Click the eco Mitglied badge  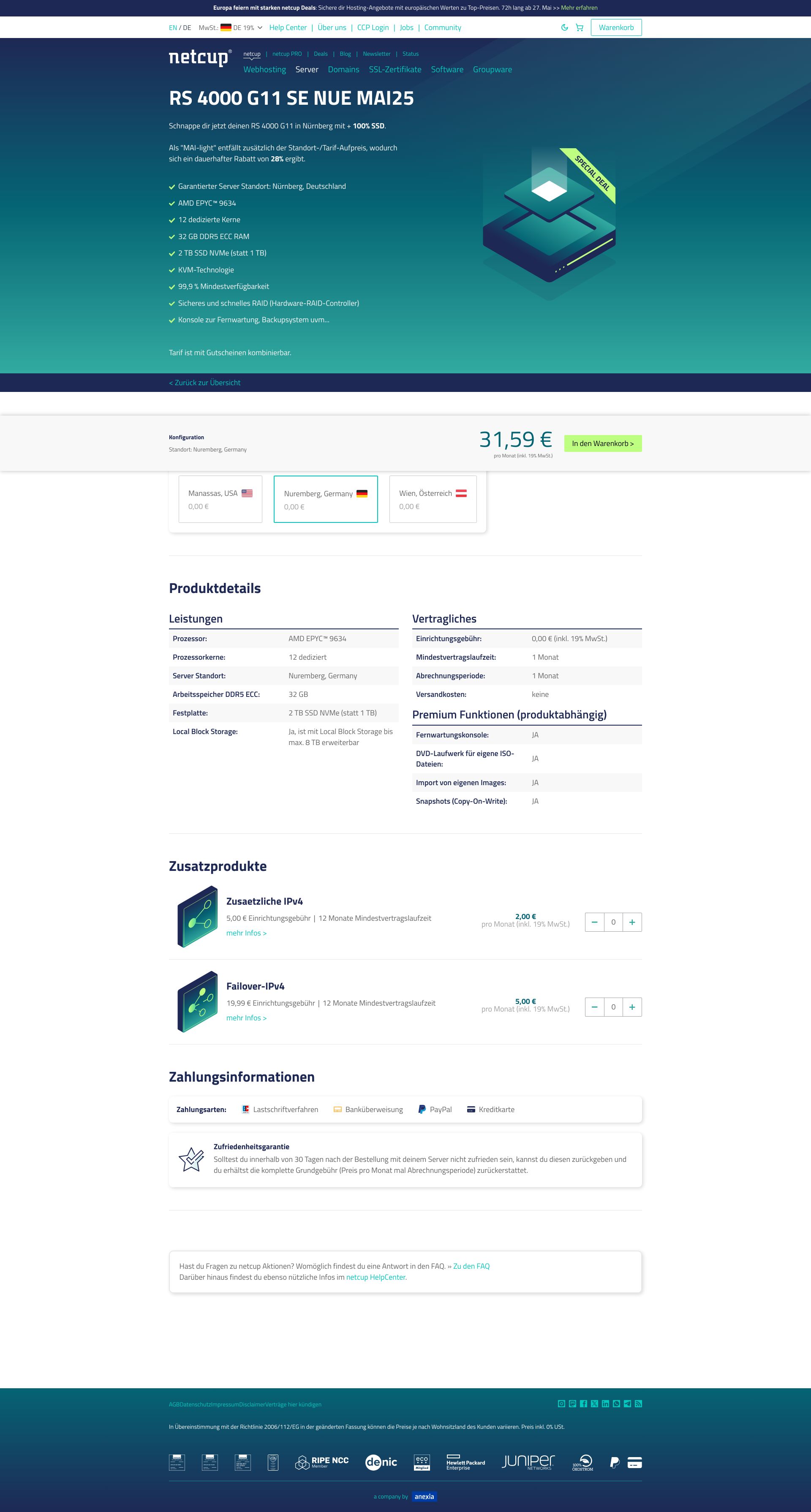(x=422, y=1462)
